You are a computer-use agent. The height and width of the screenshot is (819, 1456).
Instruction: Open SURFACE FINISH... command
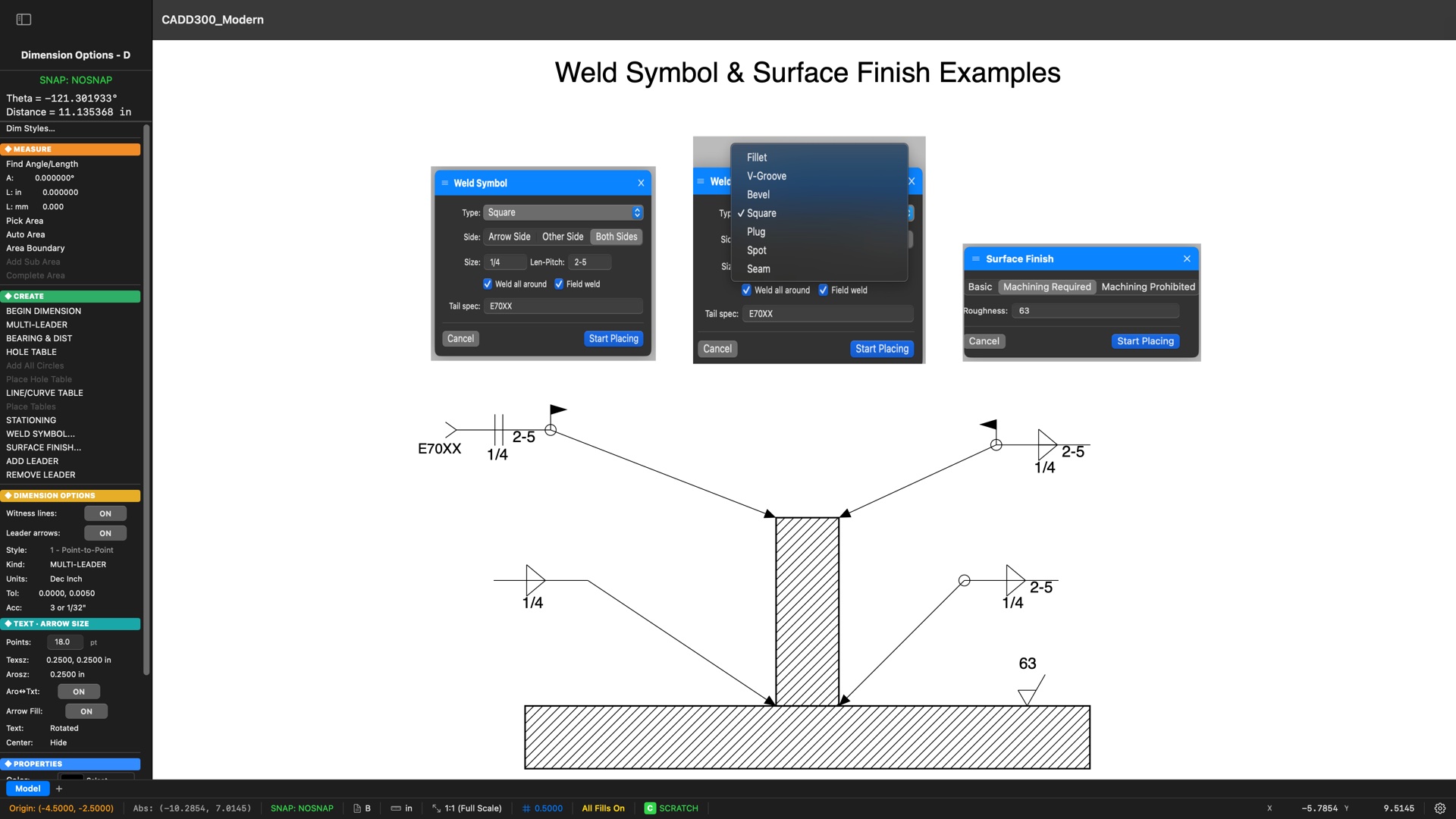point(43,447)
